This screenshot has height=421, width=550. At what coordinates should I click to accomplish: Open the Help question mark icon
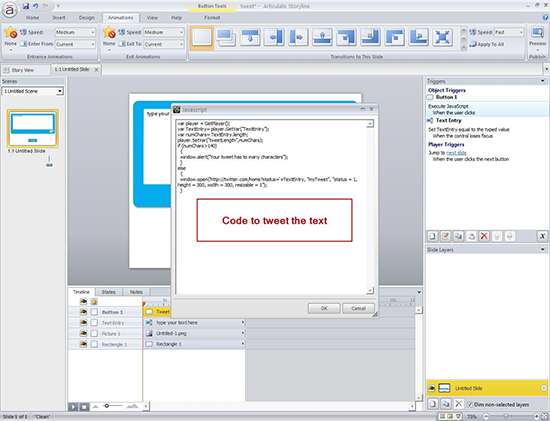click(x=546, y=17)
